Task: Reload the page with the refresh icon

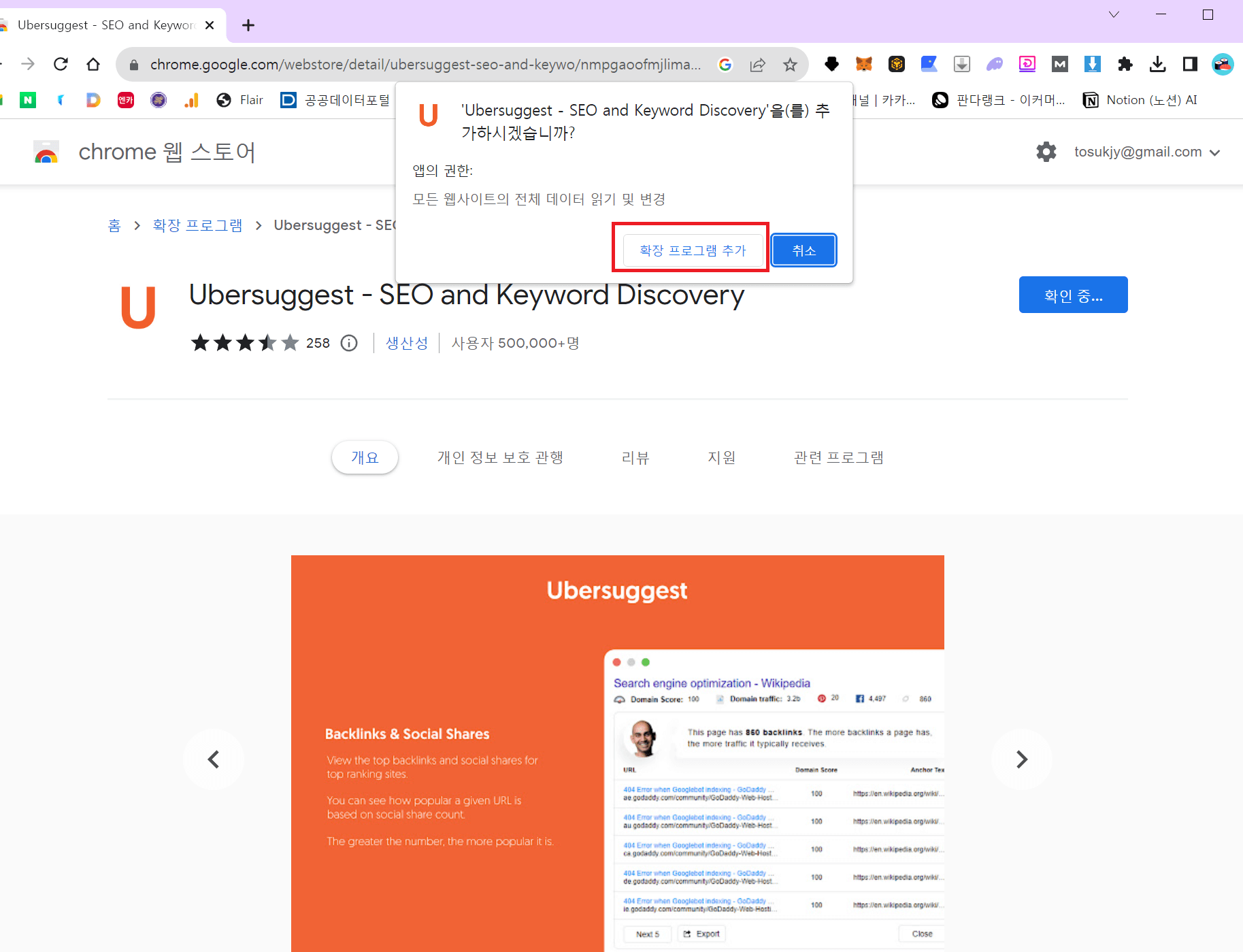Action: (x=61, y=64)
